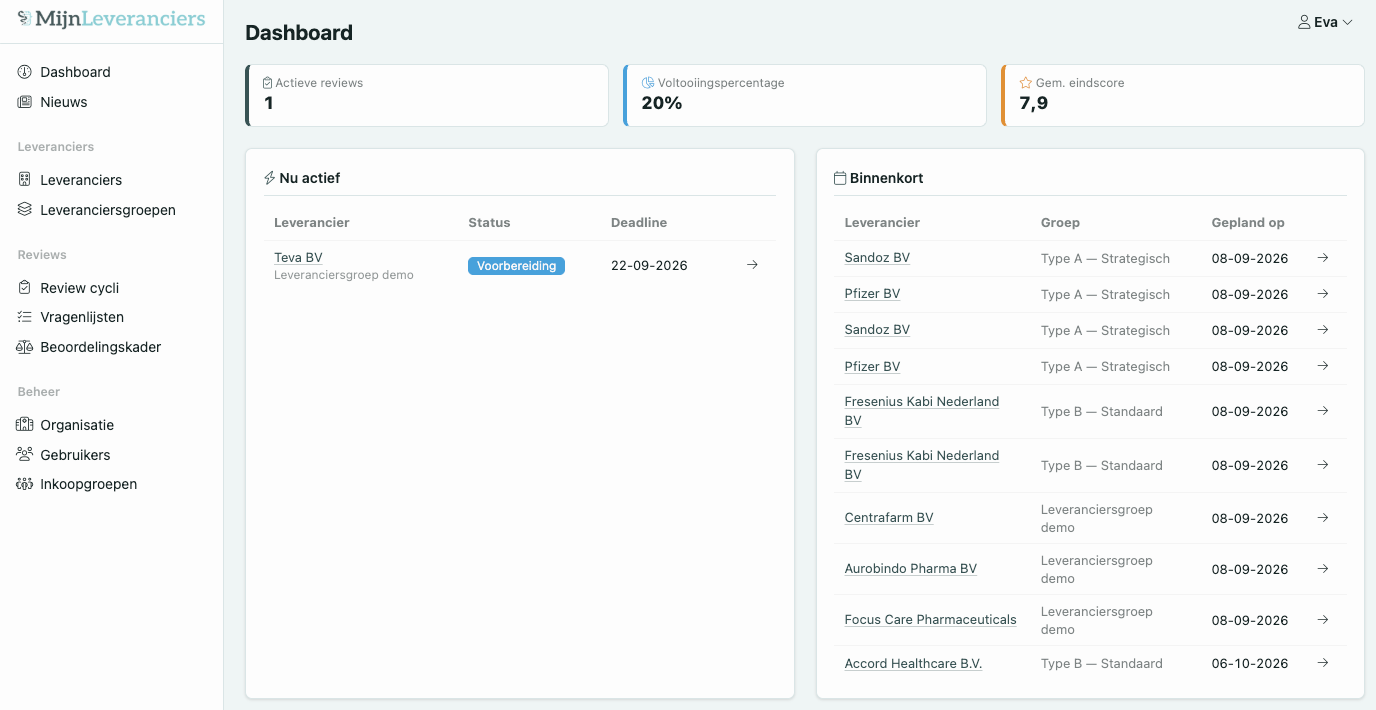This screenshot has height=710, width=1376.
Task: Click the arrow for Focus Care Pharmaceuticals
Action: 1323,620
